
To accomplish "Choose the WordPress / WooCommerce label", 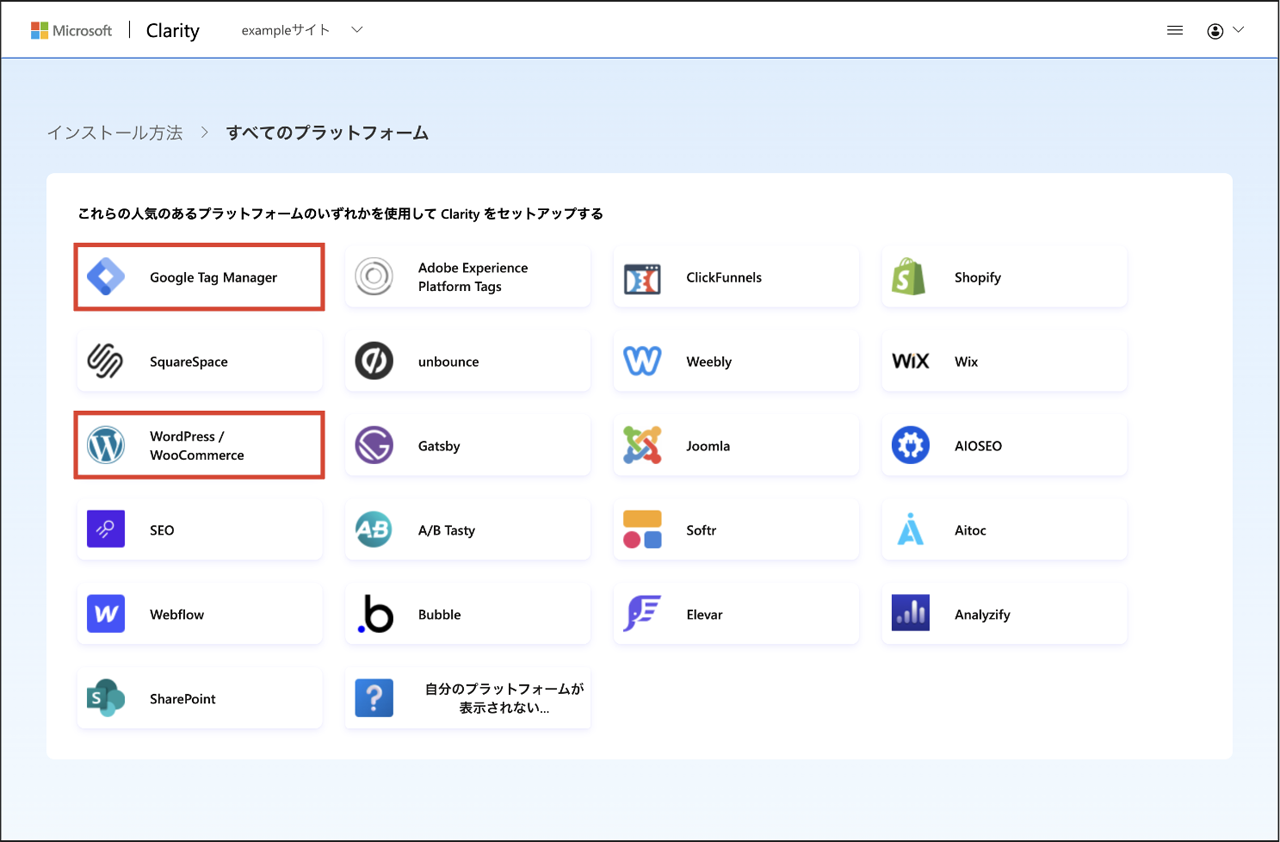I will pyautogui.click(x=197, y=445).
